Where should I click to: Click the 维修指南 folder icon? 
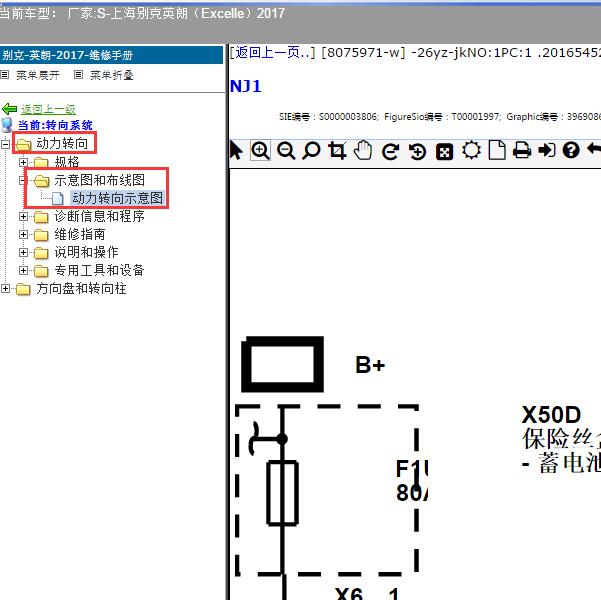click(41, 235)
